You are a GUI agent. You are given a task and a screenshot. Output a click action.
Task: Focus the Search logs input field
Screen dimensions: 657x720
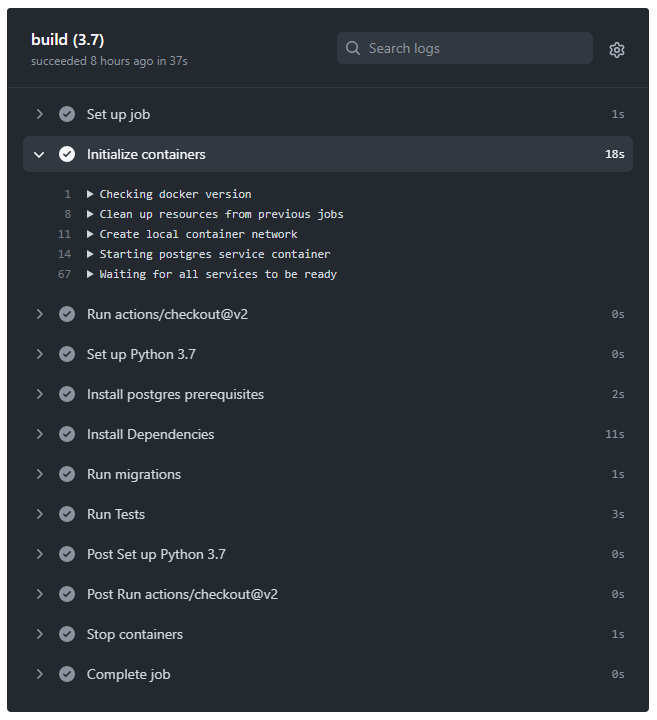pos(465,48)
